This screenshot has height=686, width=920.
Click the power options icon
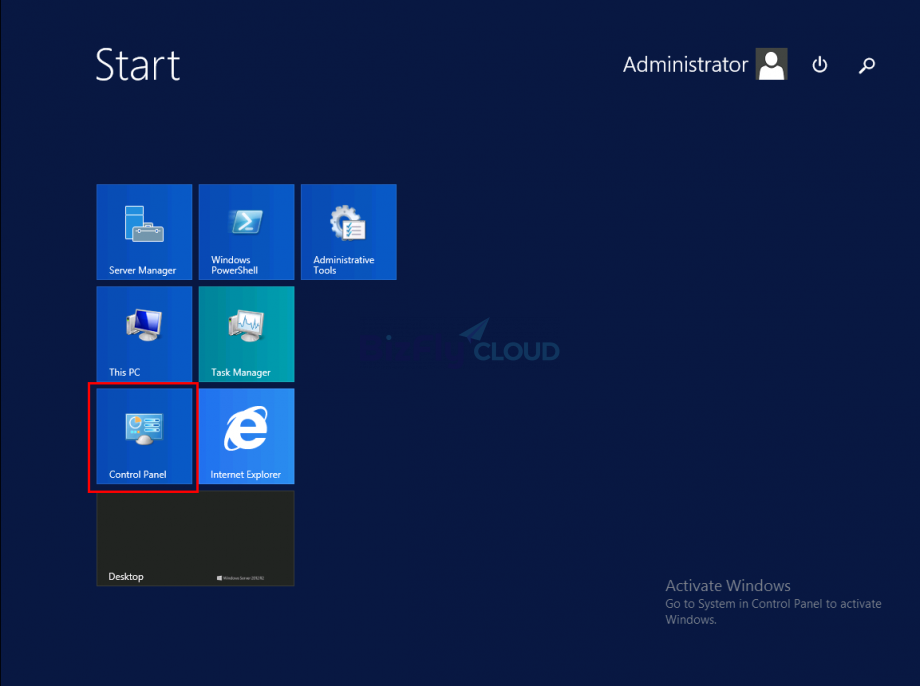click(820, 65)
